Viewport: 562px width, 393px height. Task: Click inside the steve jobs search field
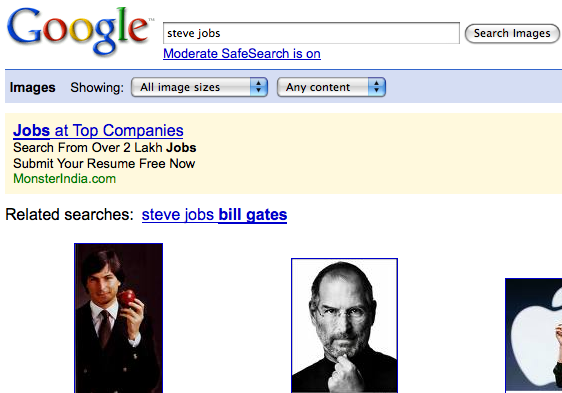pos(311,33)
